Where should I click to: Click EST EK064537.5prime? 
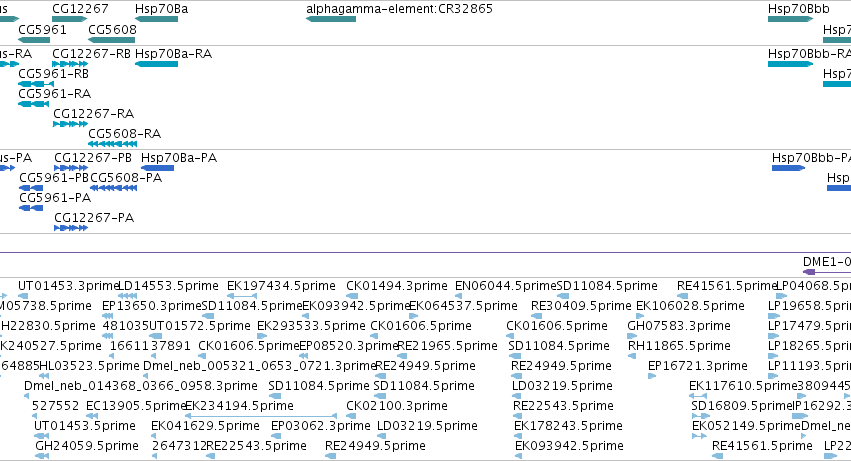tap(463, 306)
